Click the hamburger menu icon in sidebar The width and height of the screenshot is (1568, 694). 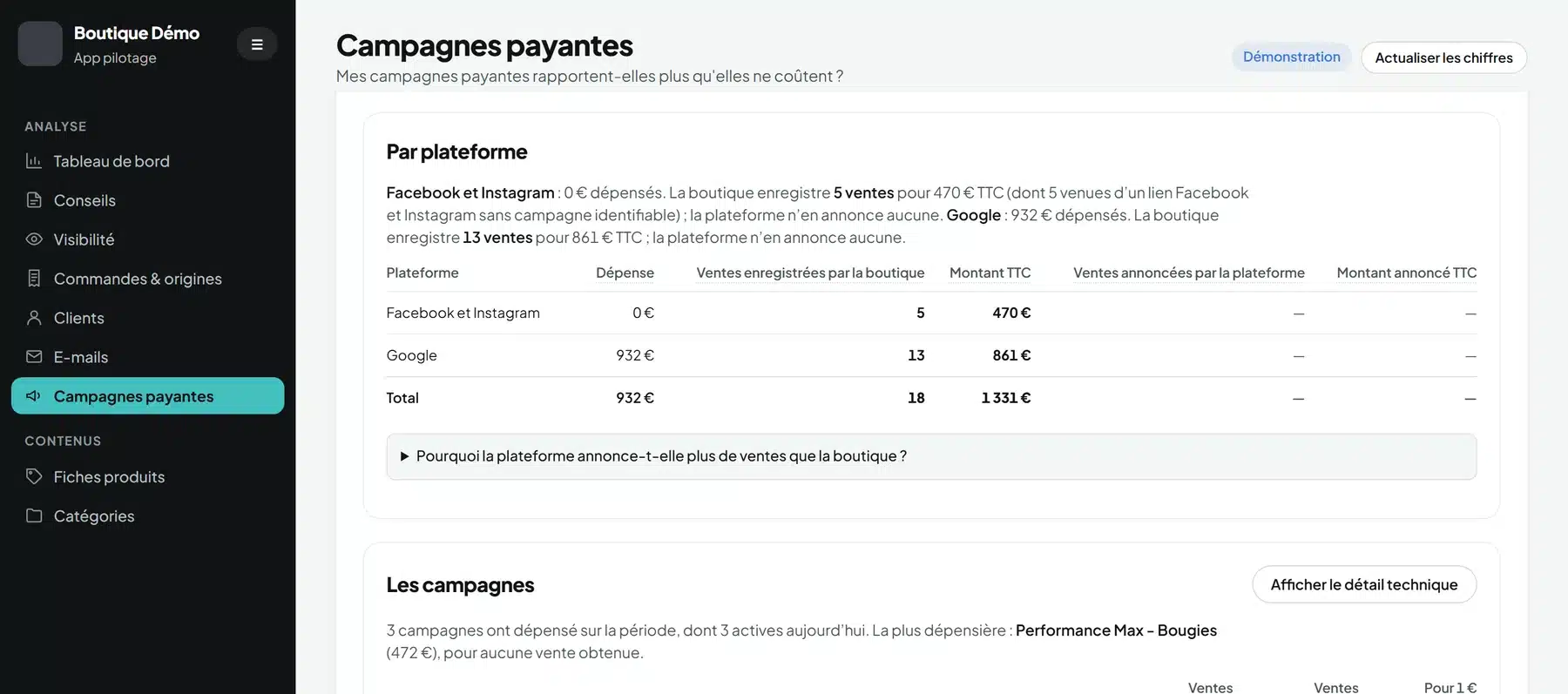click(257, 44)
